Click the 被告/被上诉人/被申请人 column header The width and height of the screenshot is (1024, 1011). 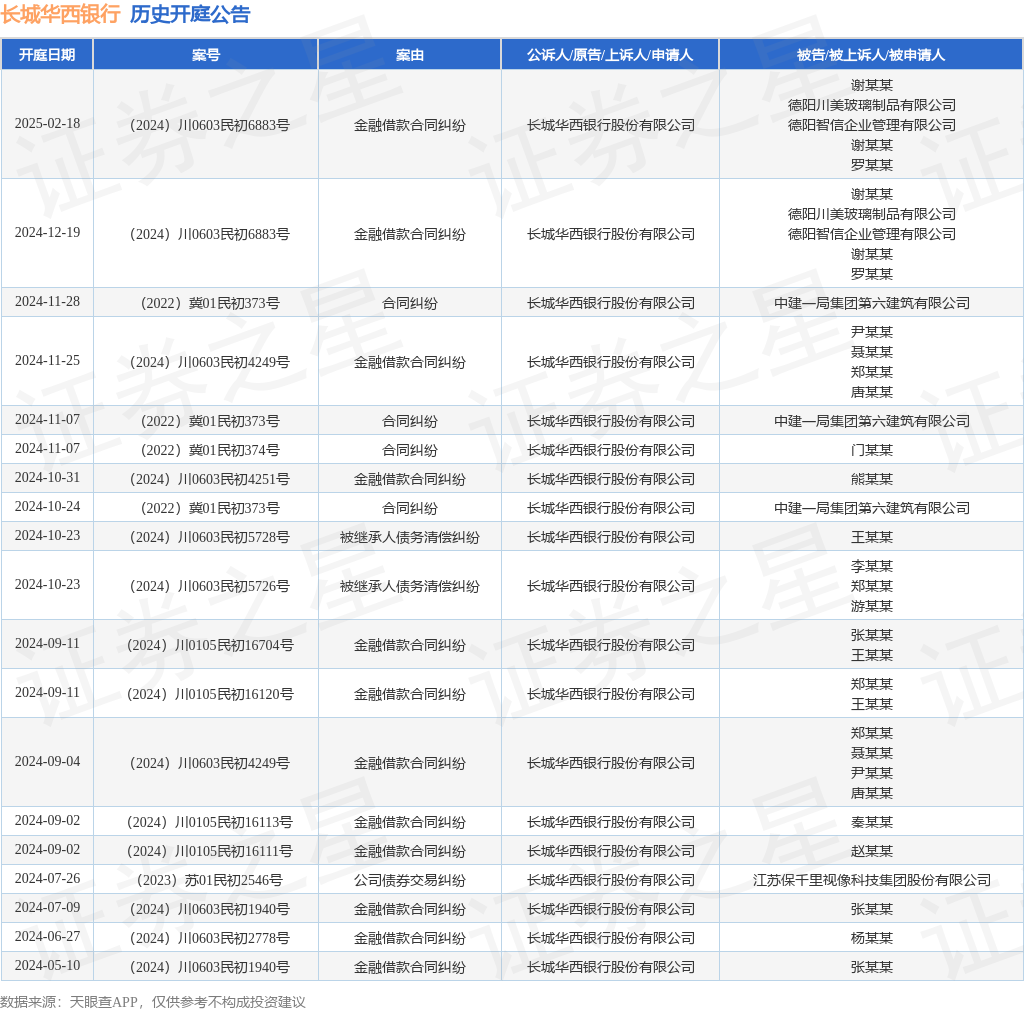coord(871,55)
